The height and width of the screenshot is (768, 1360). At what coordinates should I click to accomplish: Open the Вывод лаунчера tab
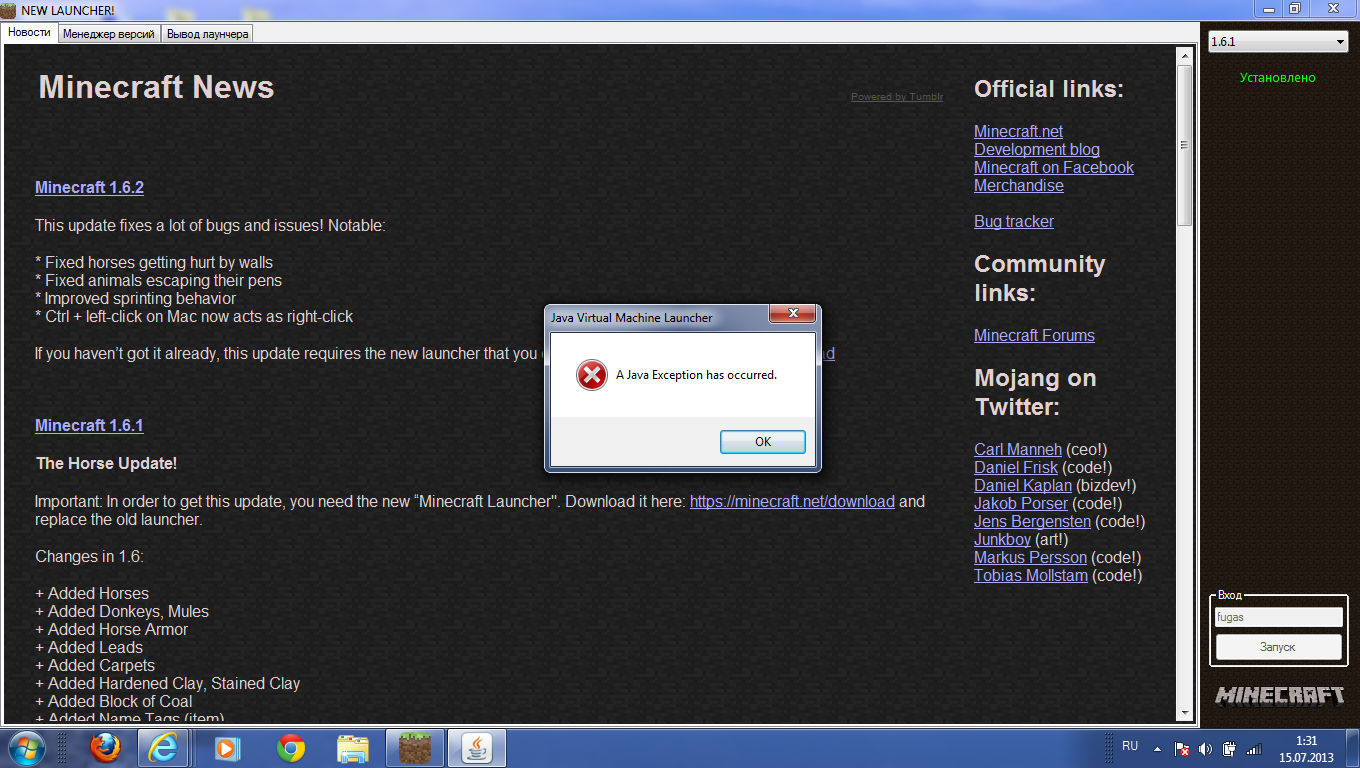(207, 33)
